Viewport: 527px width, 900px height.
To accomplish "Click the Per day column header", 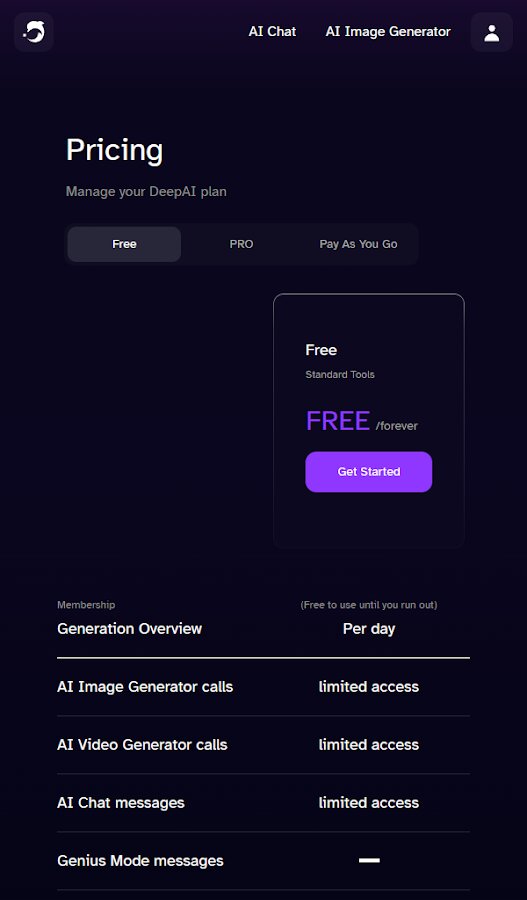I will [369, 629].
